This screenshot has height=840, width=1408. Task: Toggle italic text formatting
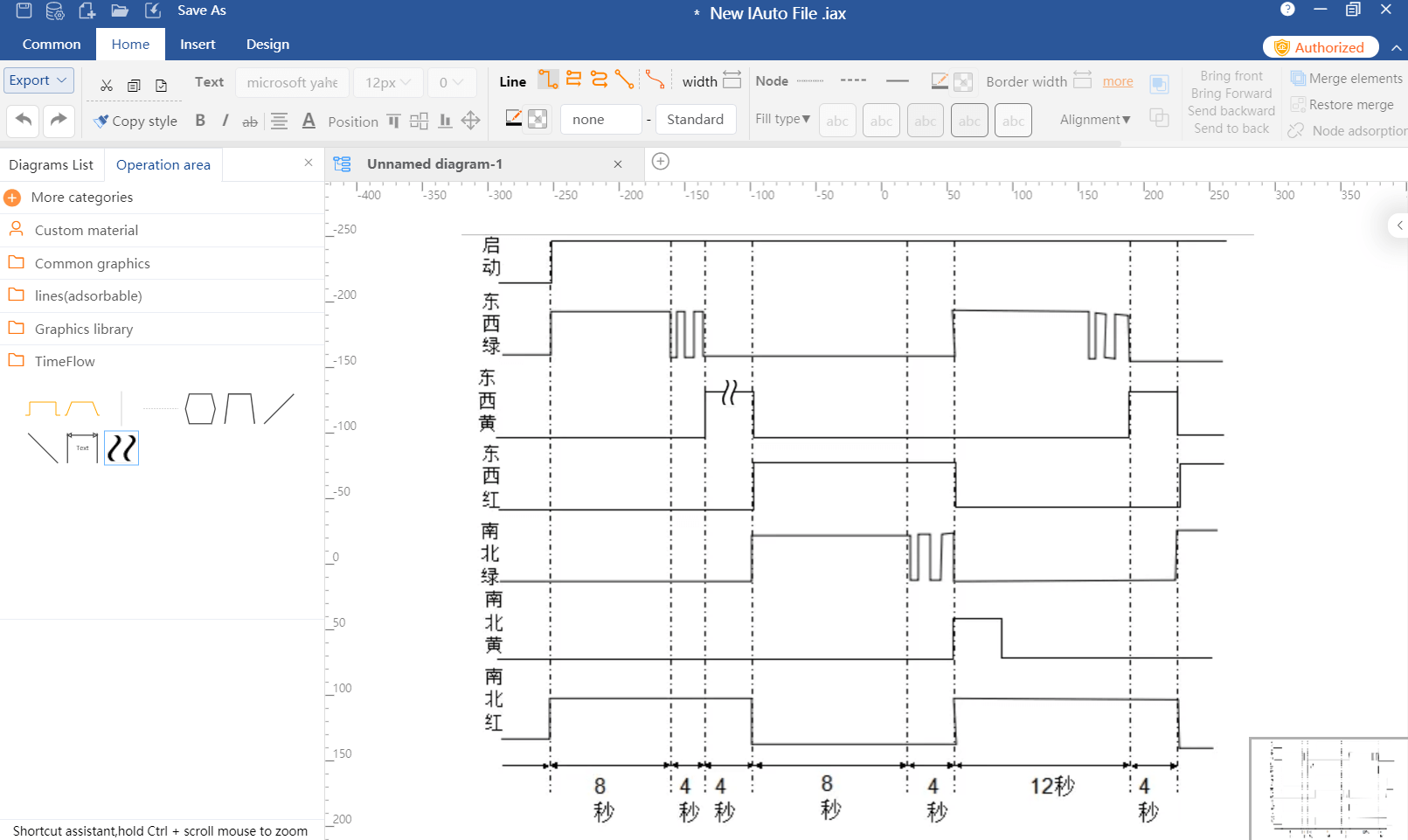tap(225, 121)
